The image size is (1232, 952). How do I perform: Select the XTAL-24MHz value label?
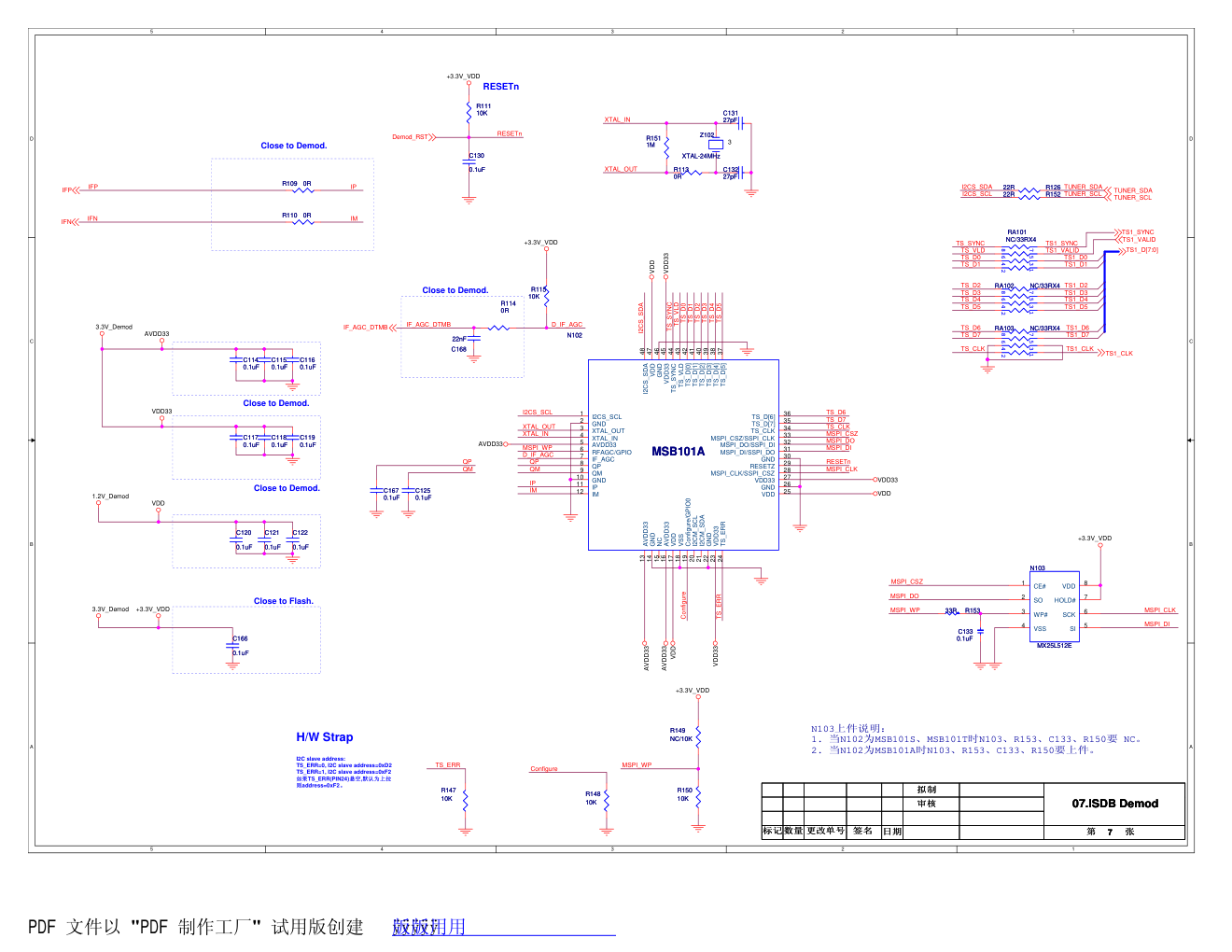tap(701, 156)
